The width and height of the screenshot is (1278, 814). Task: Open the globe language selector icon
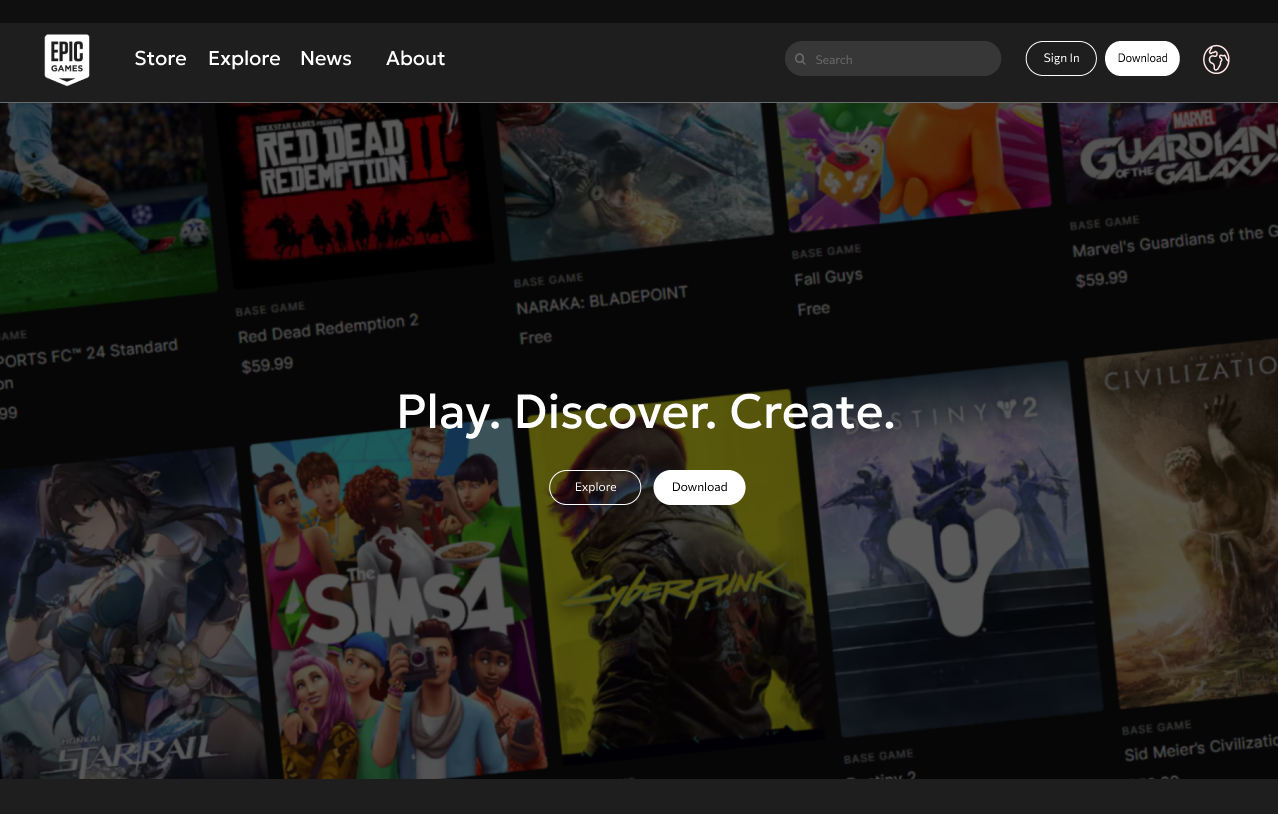(1215, 59)
